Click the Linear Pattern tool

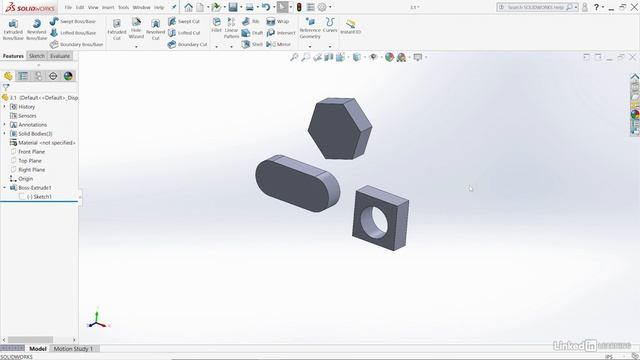click(231, 28)
